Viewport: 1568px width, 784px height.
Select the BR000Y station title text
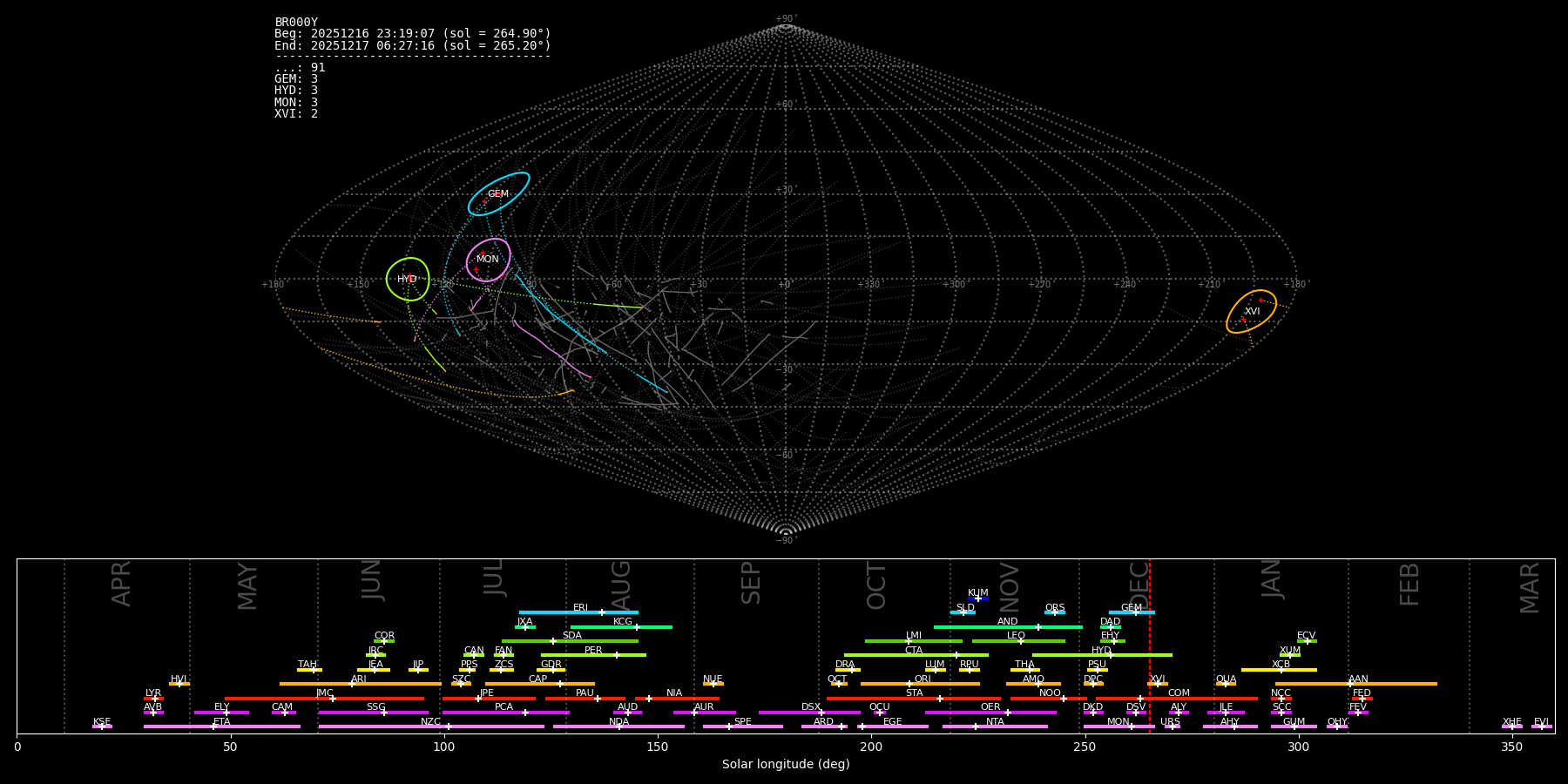(x=296, y=23)
